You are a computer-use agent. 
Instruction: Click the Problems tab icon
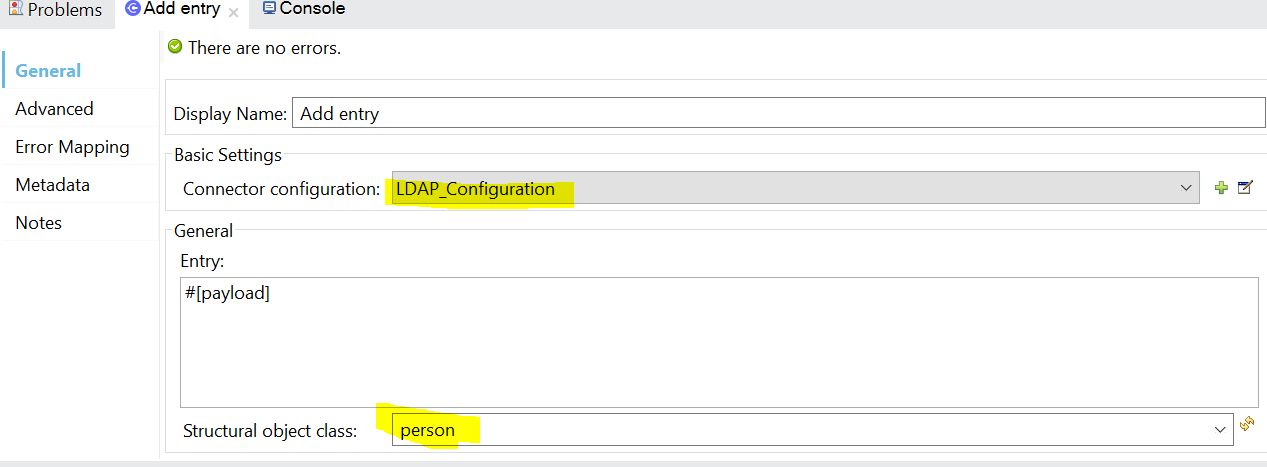point(14,10)
